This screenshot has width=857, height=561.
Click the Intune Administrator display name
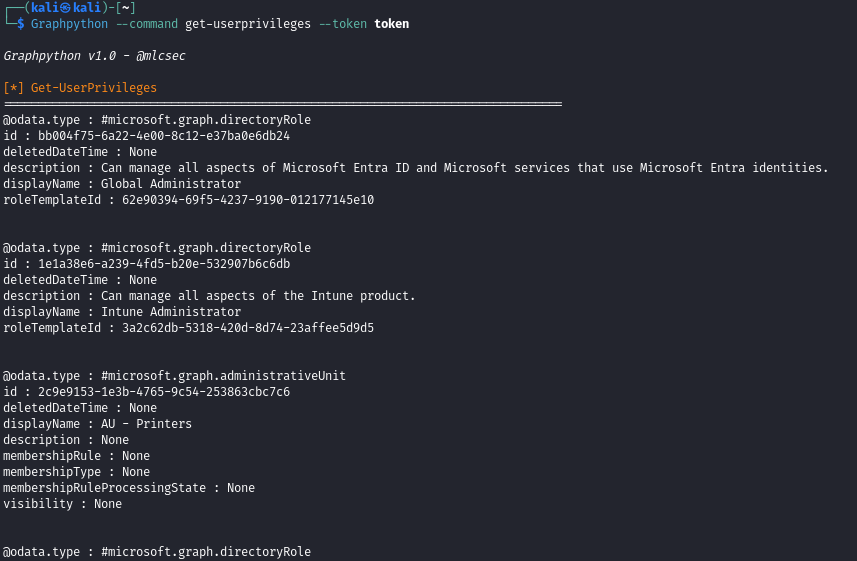click(x=171, y=312)
